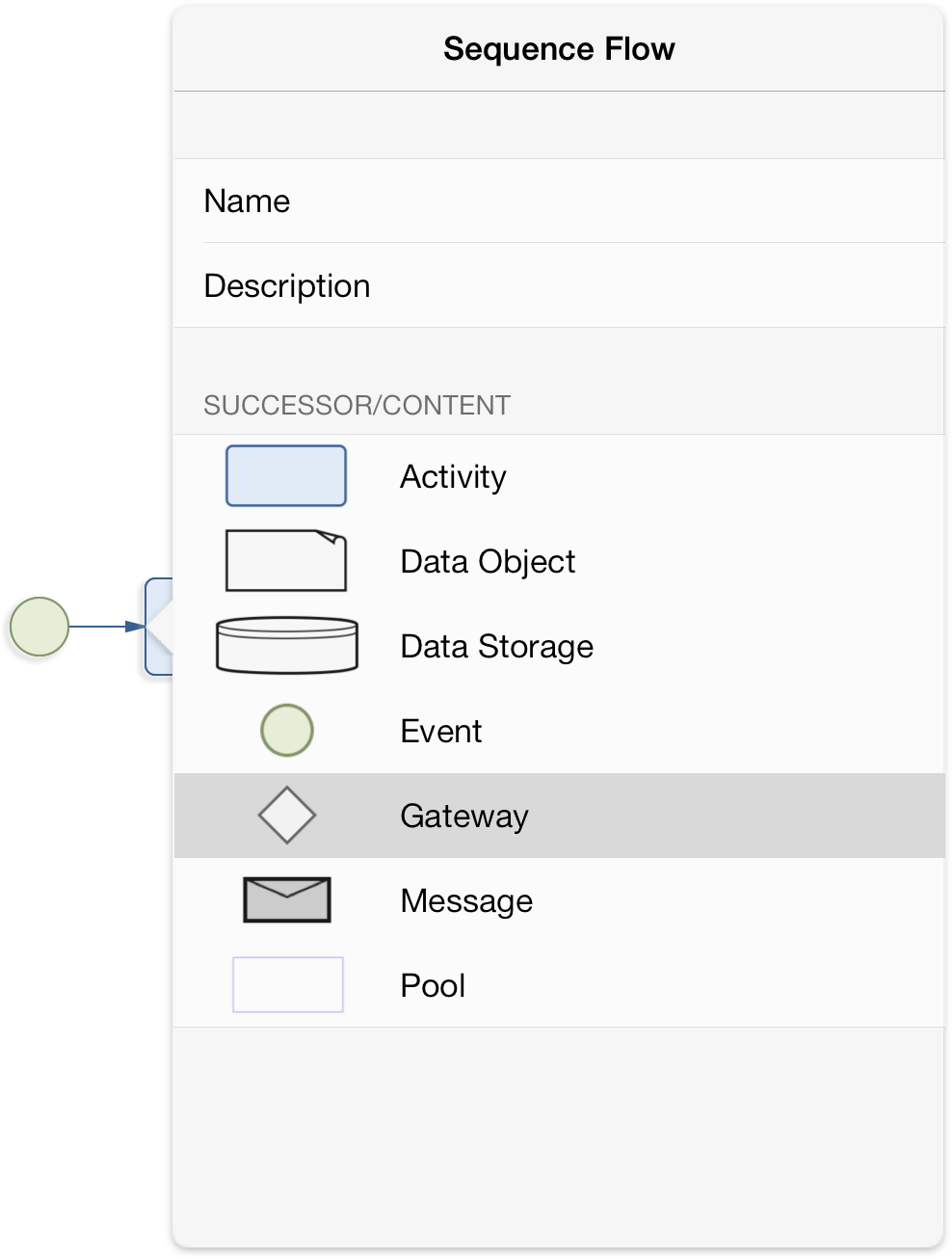Select the Event list entry label

tap(440, 732)
